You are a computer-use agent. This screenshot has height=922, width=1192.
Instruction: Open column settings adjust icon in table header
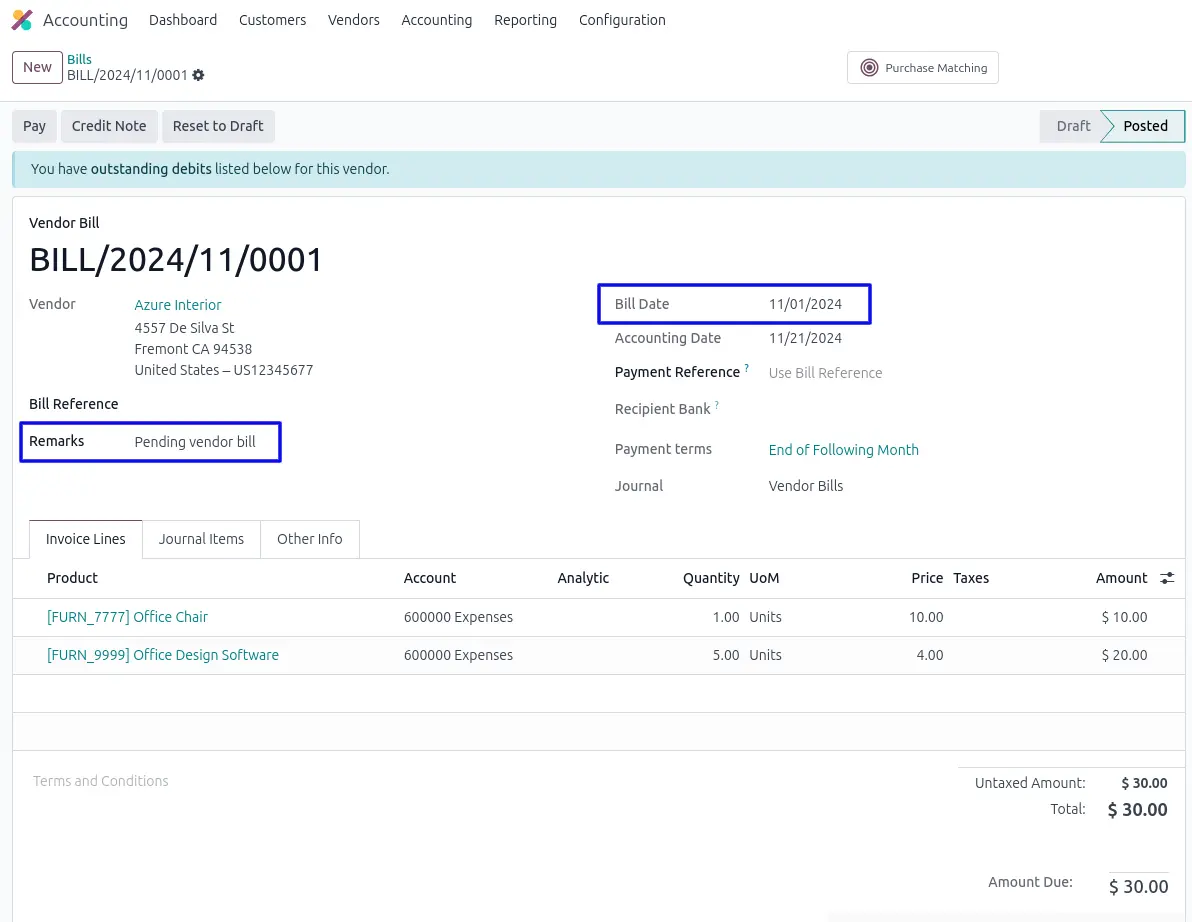[x=1167, y=578]
